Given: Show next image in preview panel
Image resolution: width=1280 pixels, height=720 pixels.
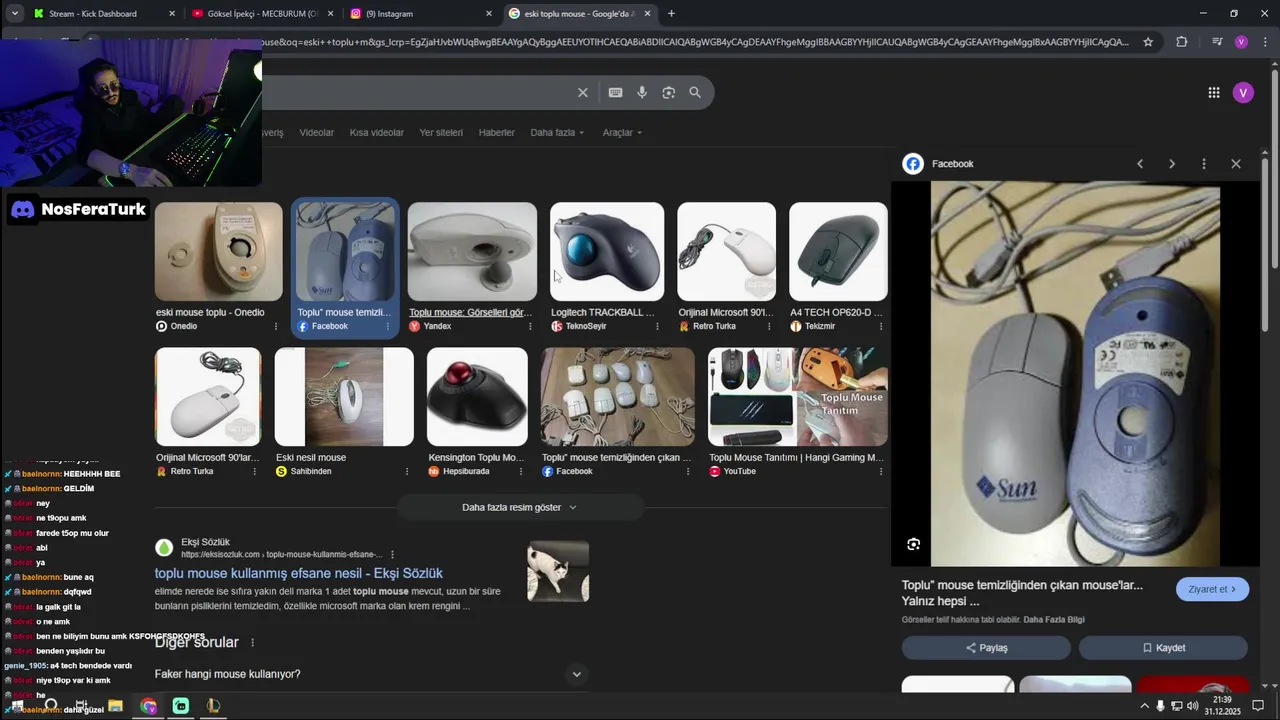Looking at the screenshot, I should (x=1172, y=164).
